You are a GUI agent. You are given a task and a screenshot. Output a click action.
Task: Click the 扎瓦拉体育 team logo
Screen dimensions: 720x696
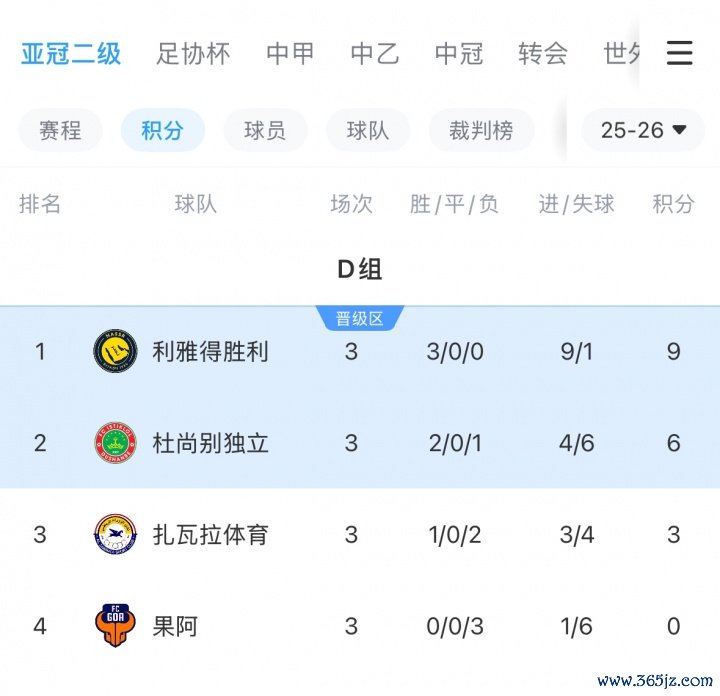click(x=115, y=534)
